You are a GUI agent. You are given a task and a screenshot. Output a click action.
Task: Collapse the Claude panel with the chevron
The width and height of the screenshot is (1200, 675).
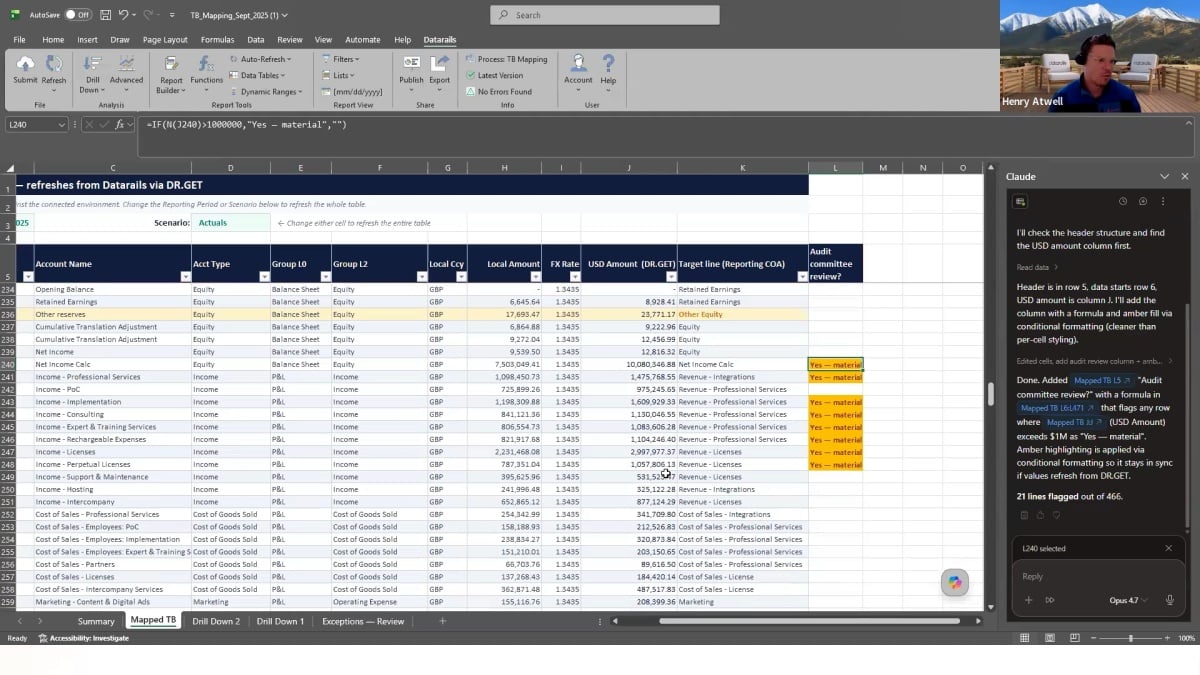coord(1164,176)
